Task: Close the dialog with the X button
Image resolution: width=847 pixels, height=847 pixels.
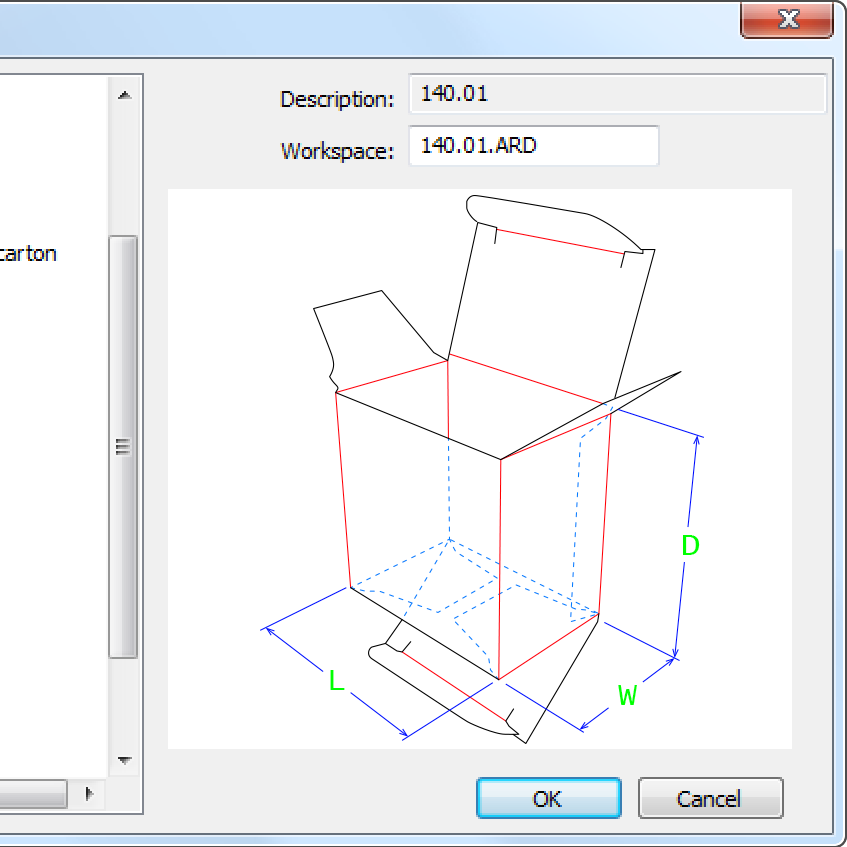Action: click(x=786, y=19)
